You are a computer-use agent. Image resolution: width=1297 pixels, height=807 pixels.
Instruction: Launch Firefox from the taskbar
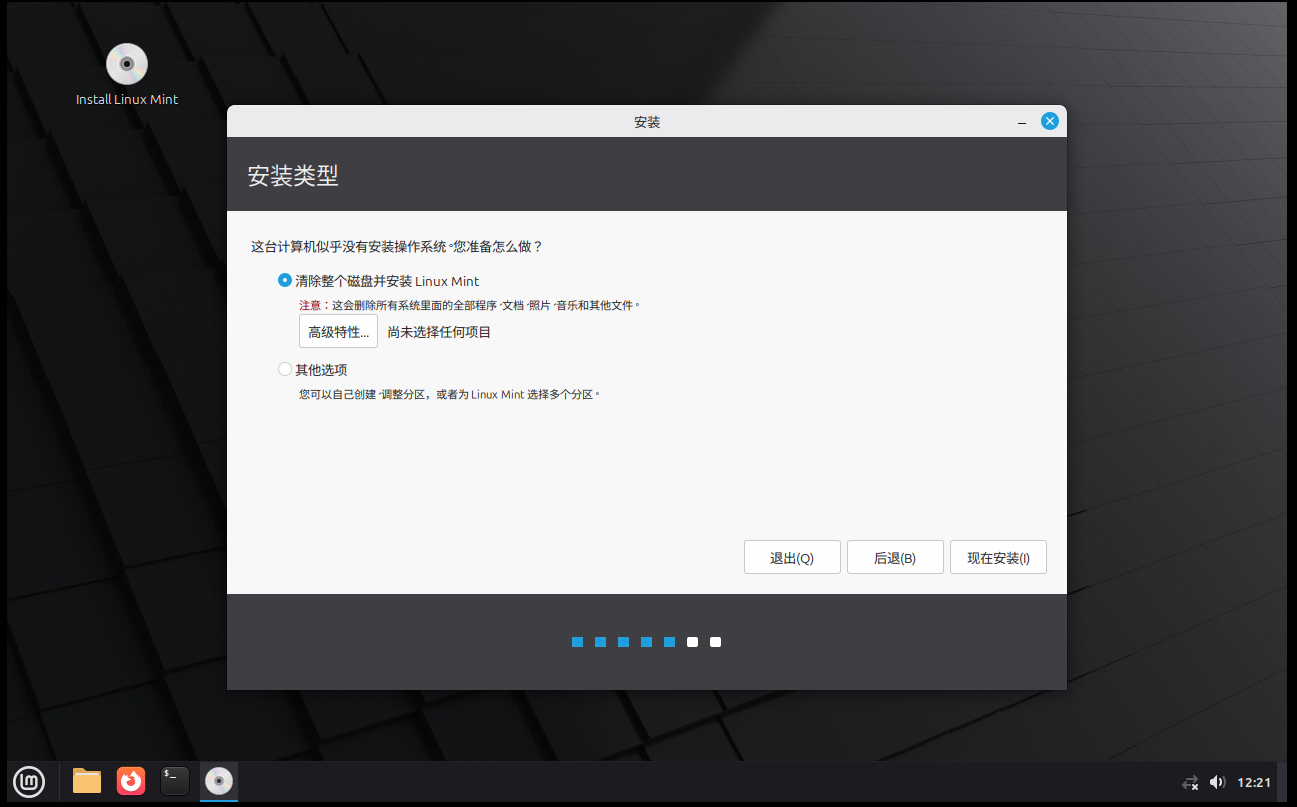(x=130, y=781)
